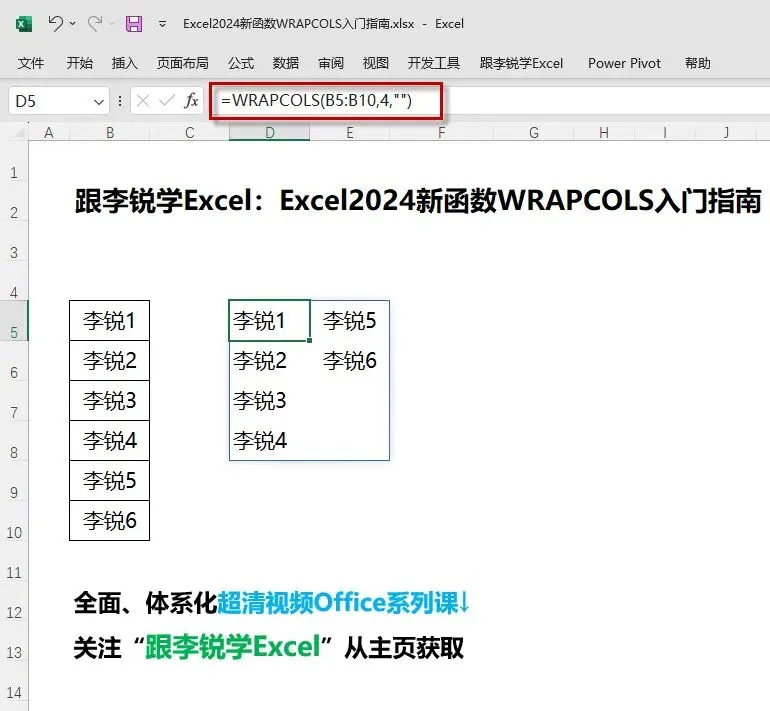Click the purple Save disk icon
Image resolution: width=770 pixels, height=711 pixels.
[134, 24]
